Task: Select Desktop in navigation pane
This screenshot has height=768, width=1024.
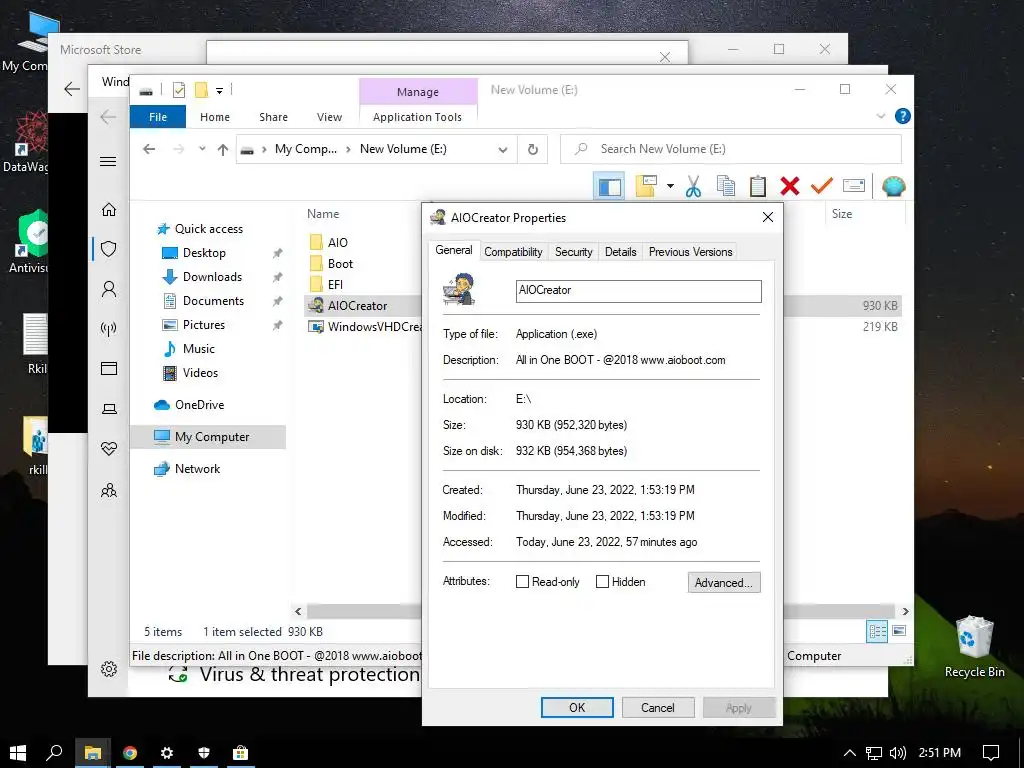Action: (x=204, y=253)
